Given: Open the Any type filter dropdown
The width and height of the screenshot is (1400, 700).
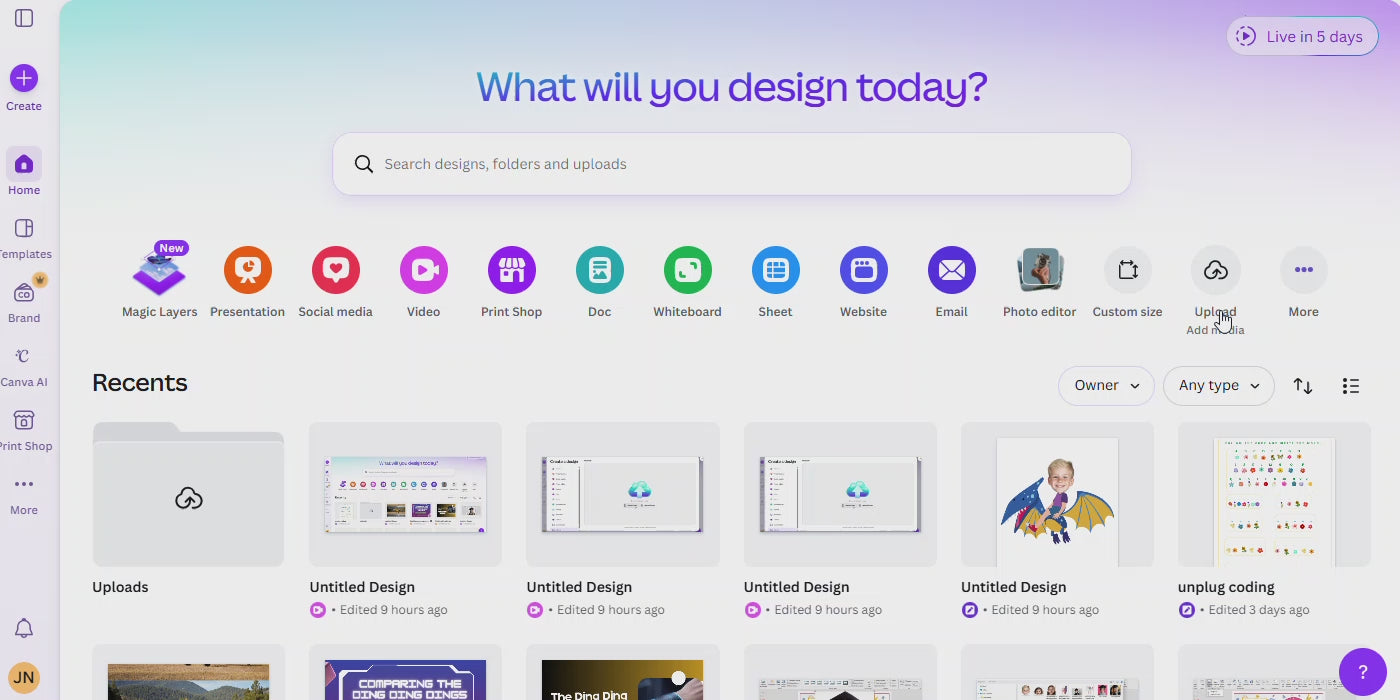Looking at the screenshot, I should (1218, 386).
